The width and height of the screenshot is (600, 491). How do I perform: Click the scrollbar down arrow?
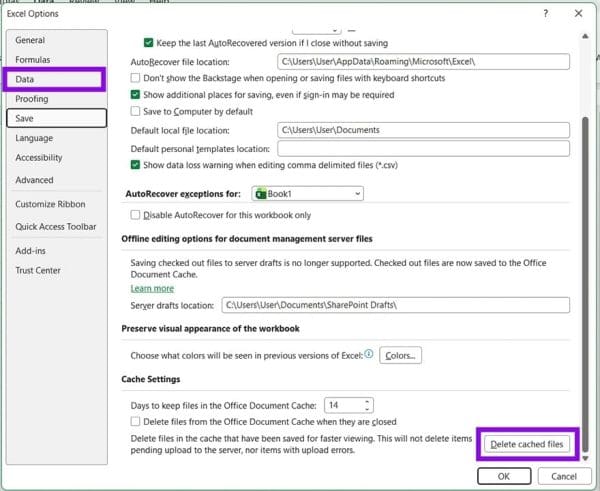click(585, 458)
